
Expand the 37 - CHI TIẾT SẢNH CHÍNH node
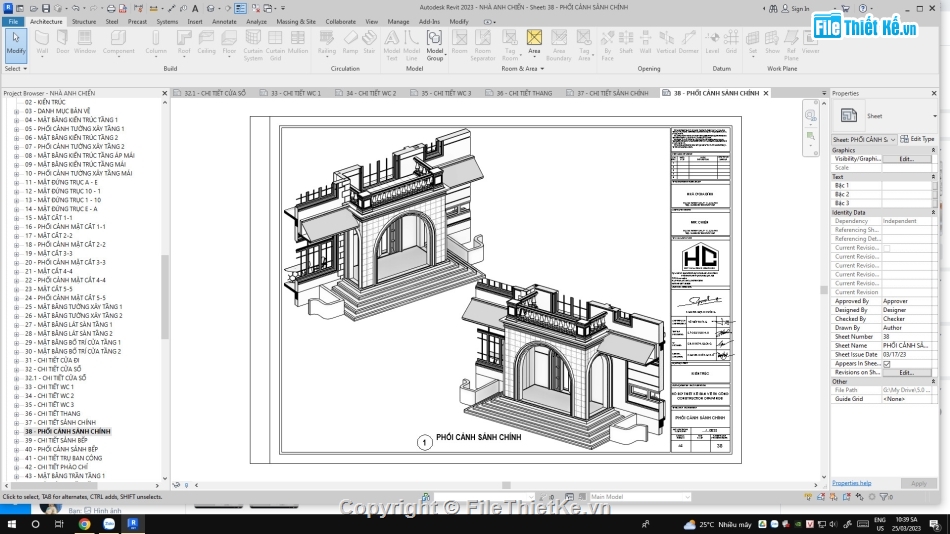(x=16, y=422)
